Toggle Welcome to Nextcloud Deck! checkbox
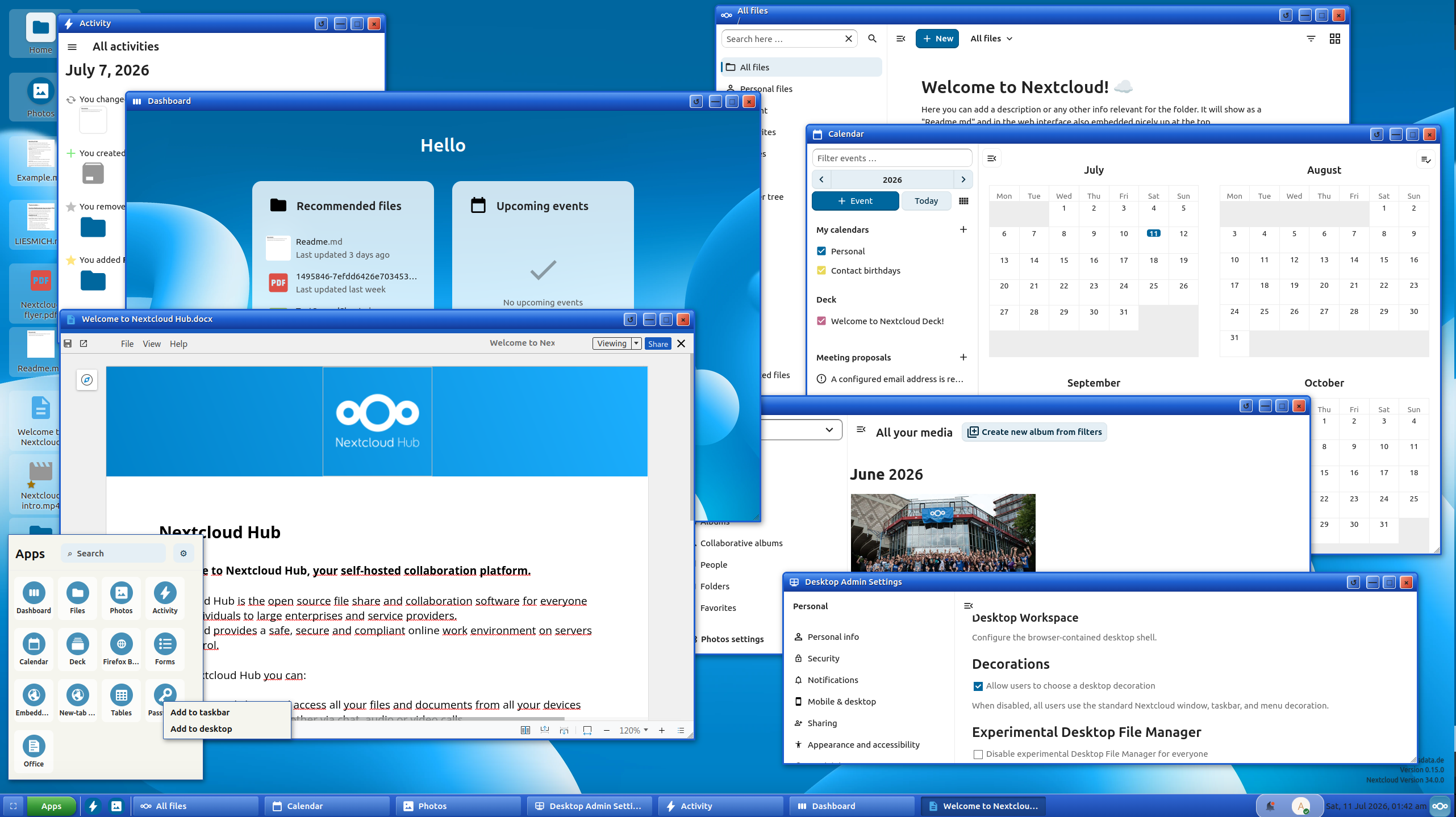 pyautogui.click(x=821, y=321)
